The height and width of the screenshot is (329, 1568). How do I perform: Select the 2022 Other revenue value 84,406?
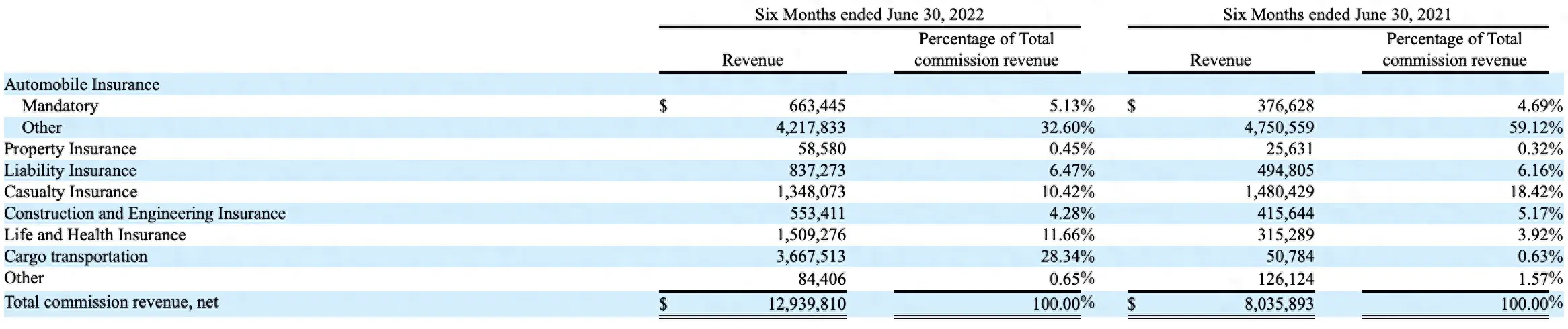(x=822, y=278)
